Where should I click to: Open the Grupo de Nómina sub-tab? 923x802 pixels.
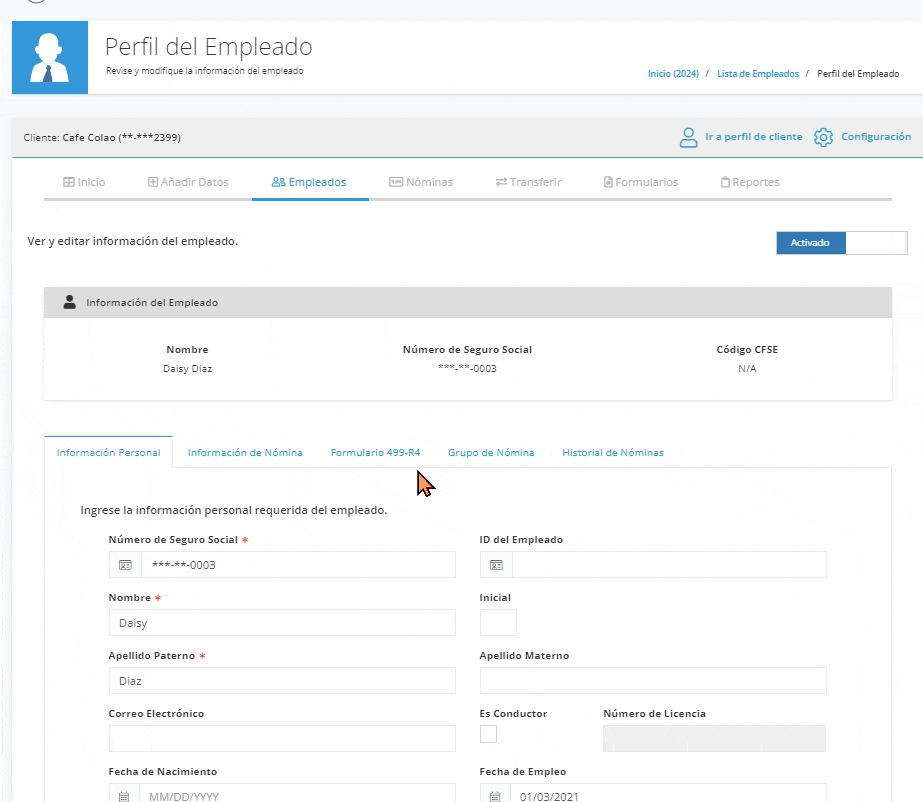[491, 452]
